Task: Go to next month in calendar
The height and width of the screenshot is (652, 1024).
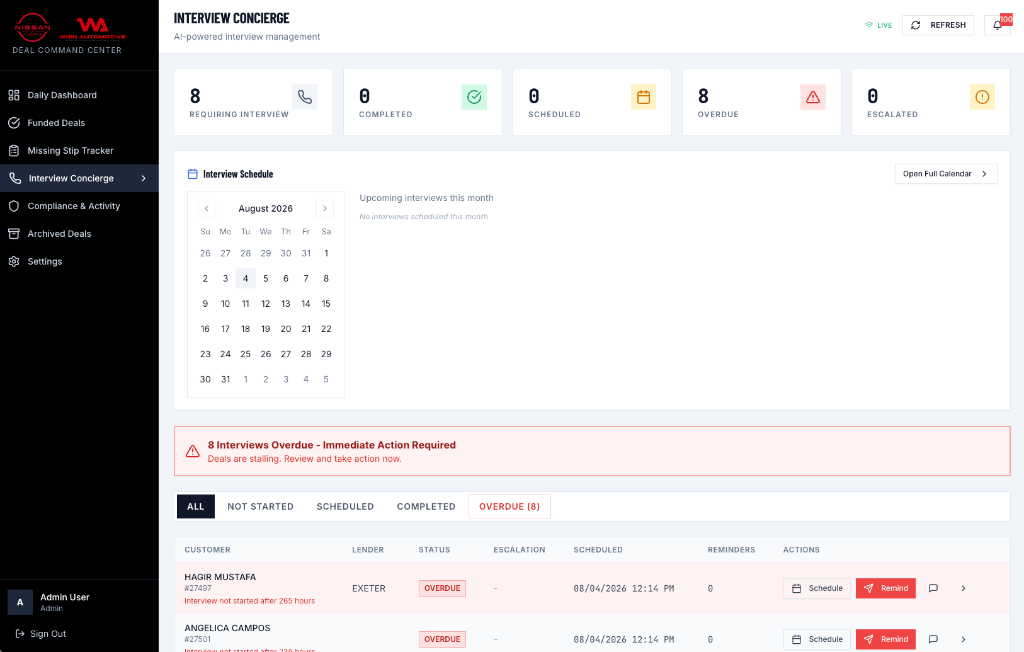Action: pos(325,208)
